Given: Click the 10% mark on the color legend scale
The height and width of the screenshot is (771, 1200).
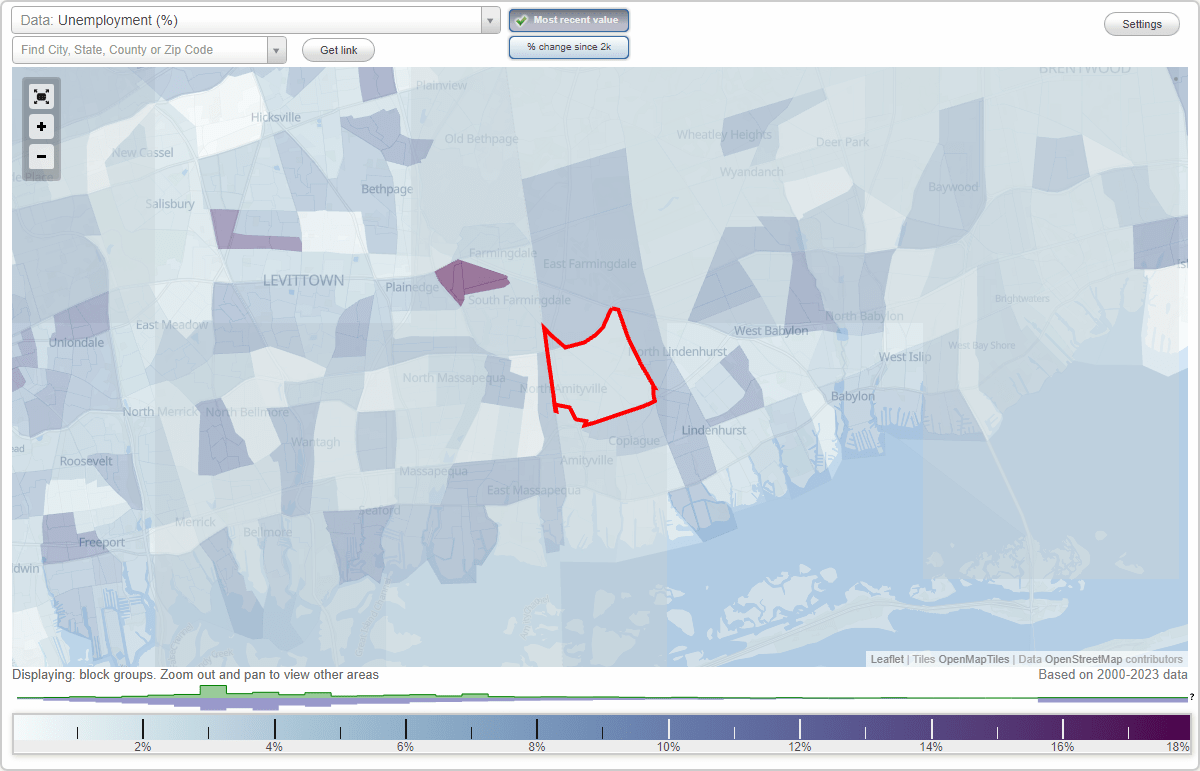Looking at the screenshot, I should point(668,746).
